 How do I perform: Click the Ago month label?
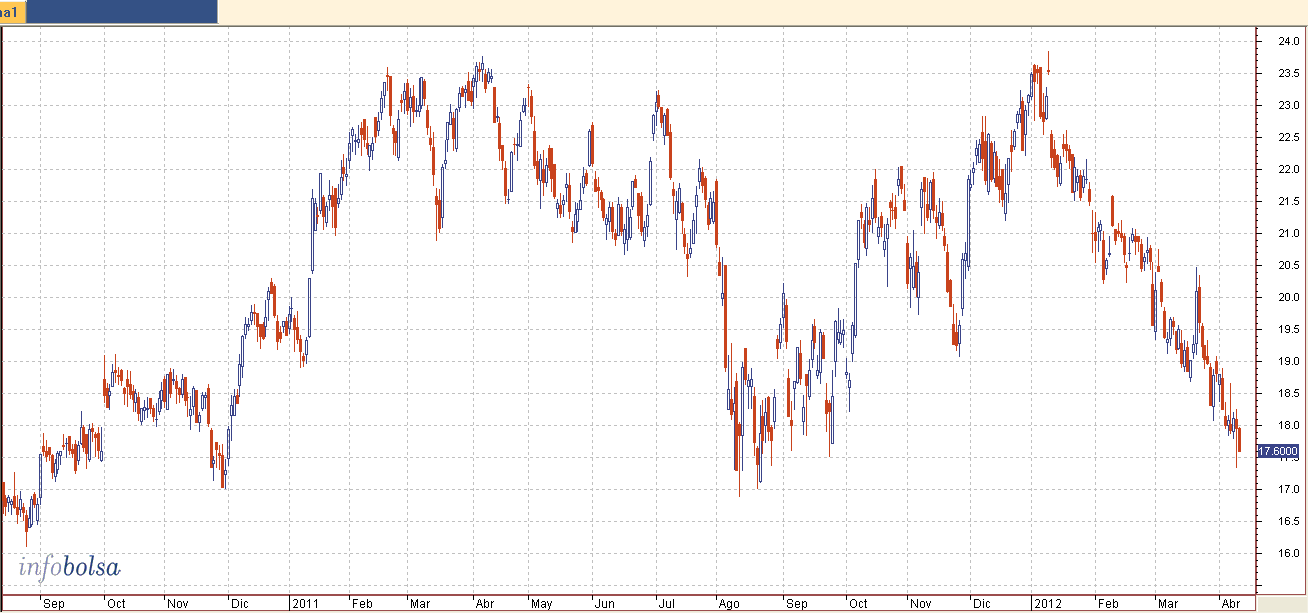click(730, 604)
